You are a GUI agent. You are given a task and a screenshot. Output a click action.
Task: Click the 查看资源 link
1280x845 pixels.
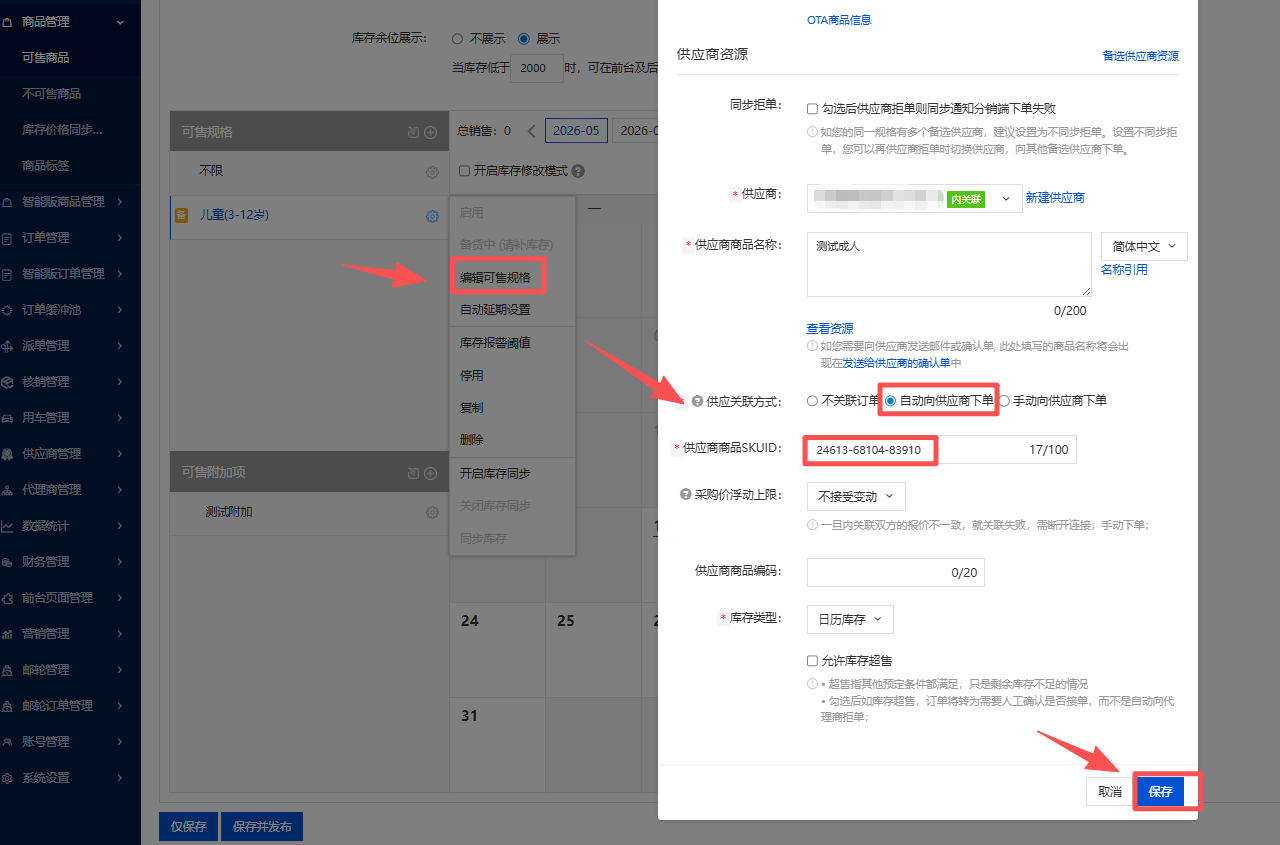tap(830, 328)
